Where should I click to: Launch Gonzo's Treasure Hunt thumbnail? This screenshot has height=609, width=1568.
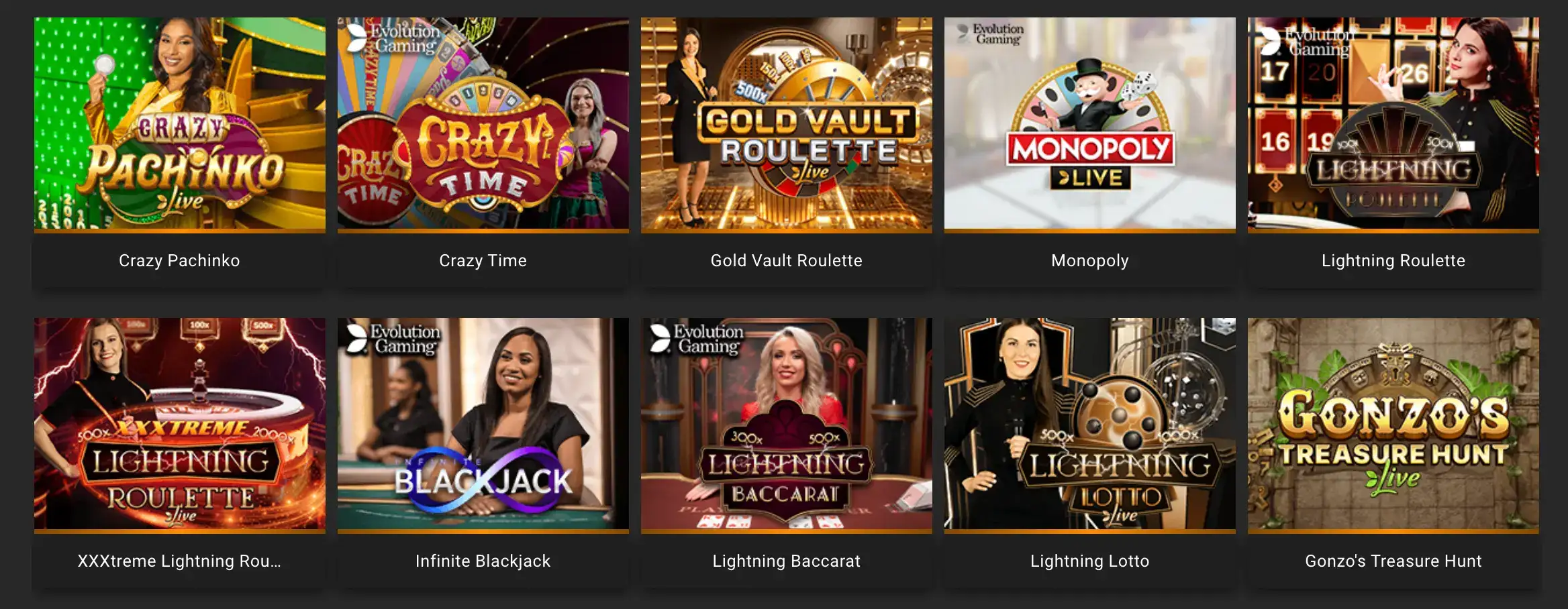point(1393,424)
